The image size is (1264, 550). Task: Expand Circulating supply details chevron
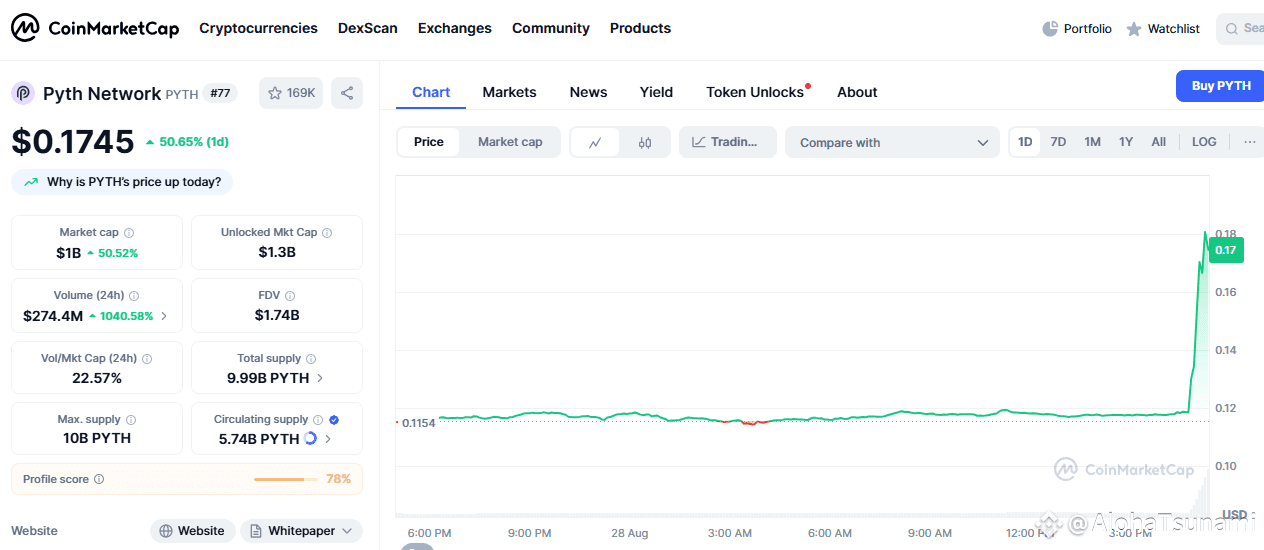pos(328,439)
